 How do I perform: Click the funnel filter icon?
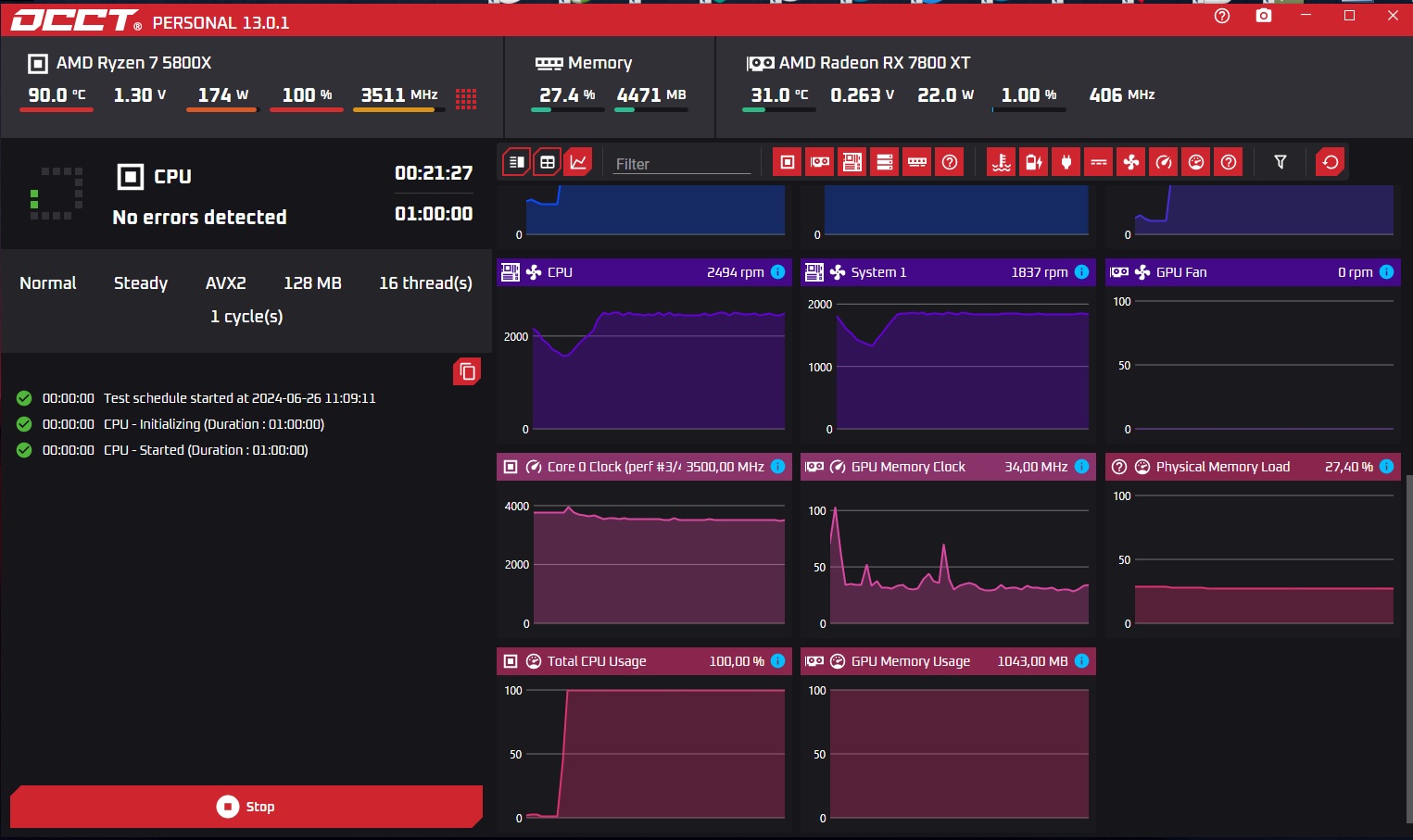point(1280,162)
